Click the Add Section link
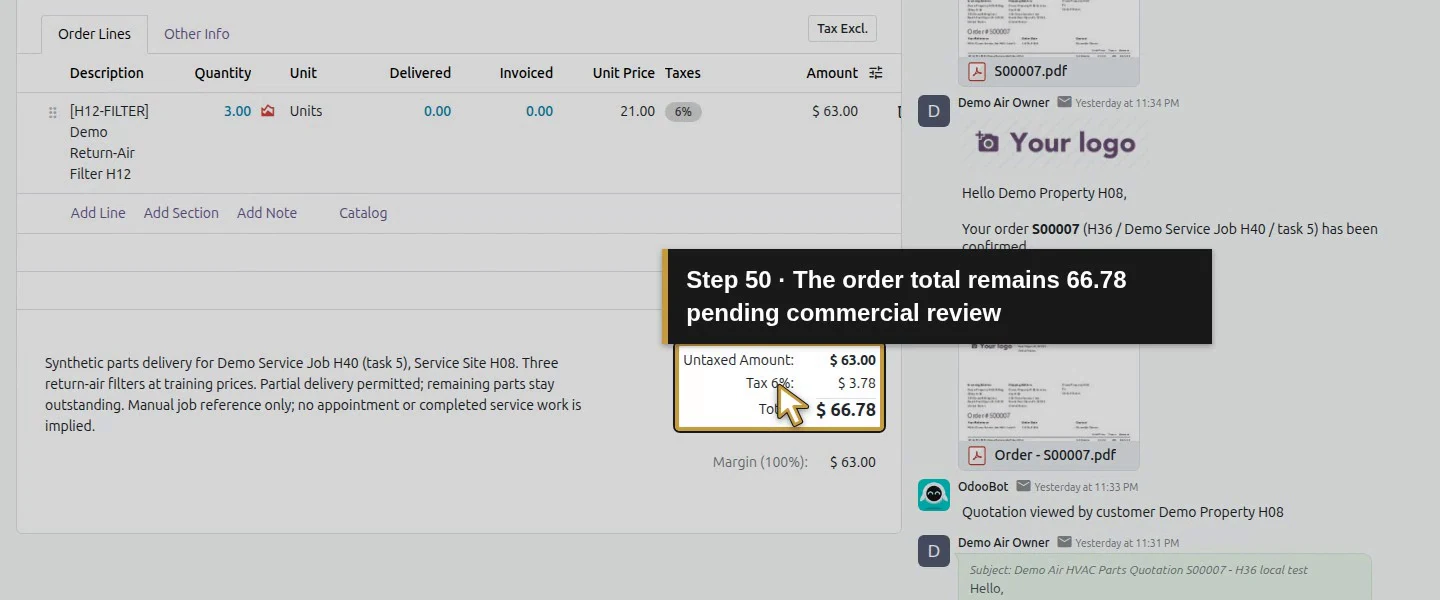The image size is (1440, 600). 181,213
